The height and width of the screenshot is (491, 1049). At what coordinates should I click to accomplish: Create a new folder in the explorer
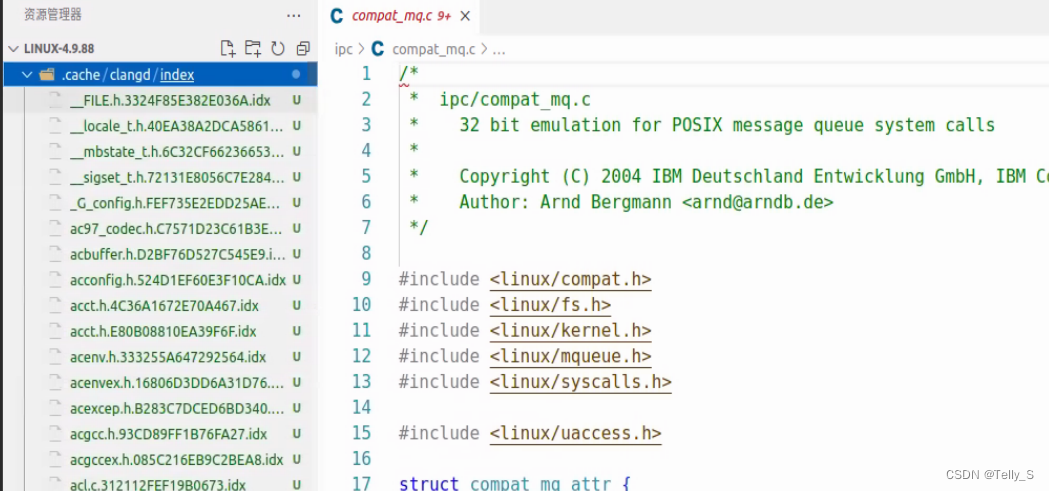[253, 48]
